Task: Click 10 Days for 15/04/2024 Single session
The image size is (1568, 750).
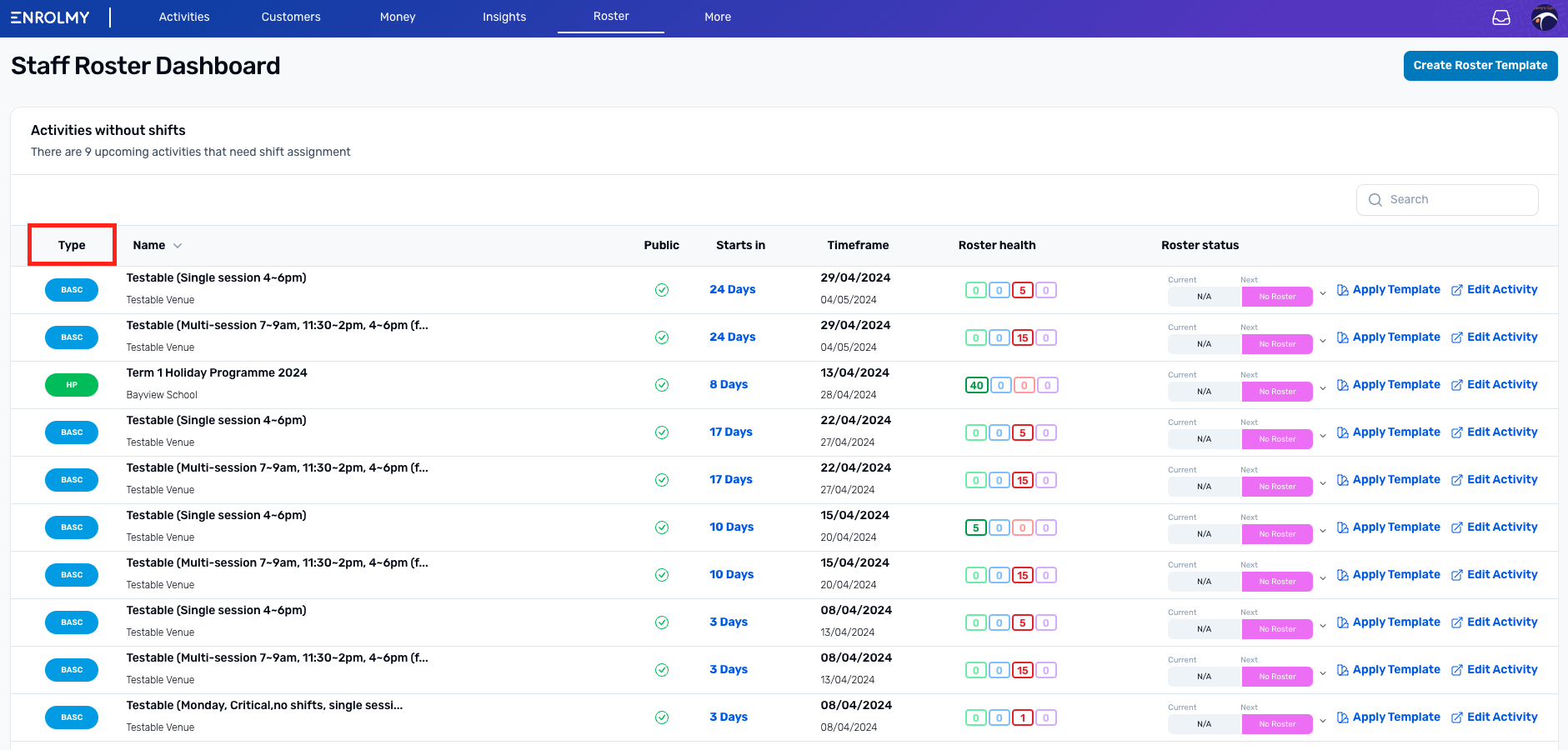Action: 731,527
